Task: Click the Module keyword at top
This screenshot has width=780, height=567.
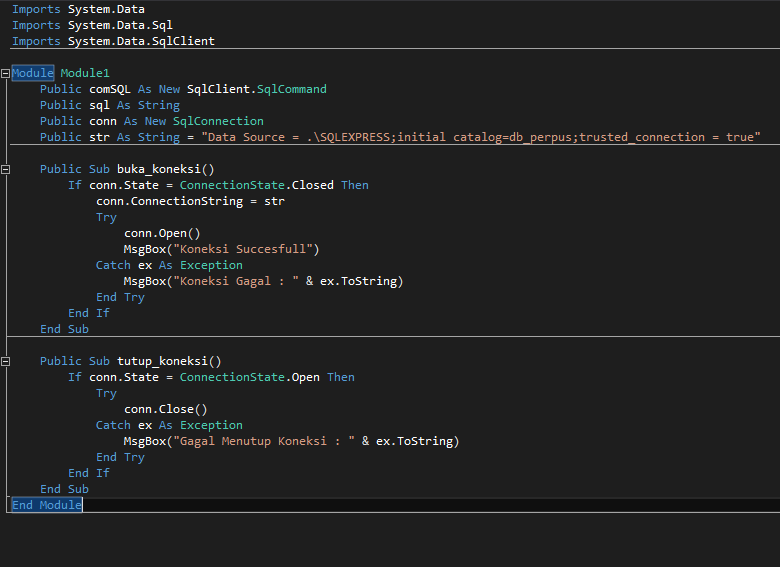Action: pyautogui.click(x=32, y=73)
